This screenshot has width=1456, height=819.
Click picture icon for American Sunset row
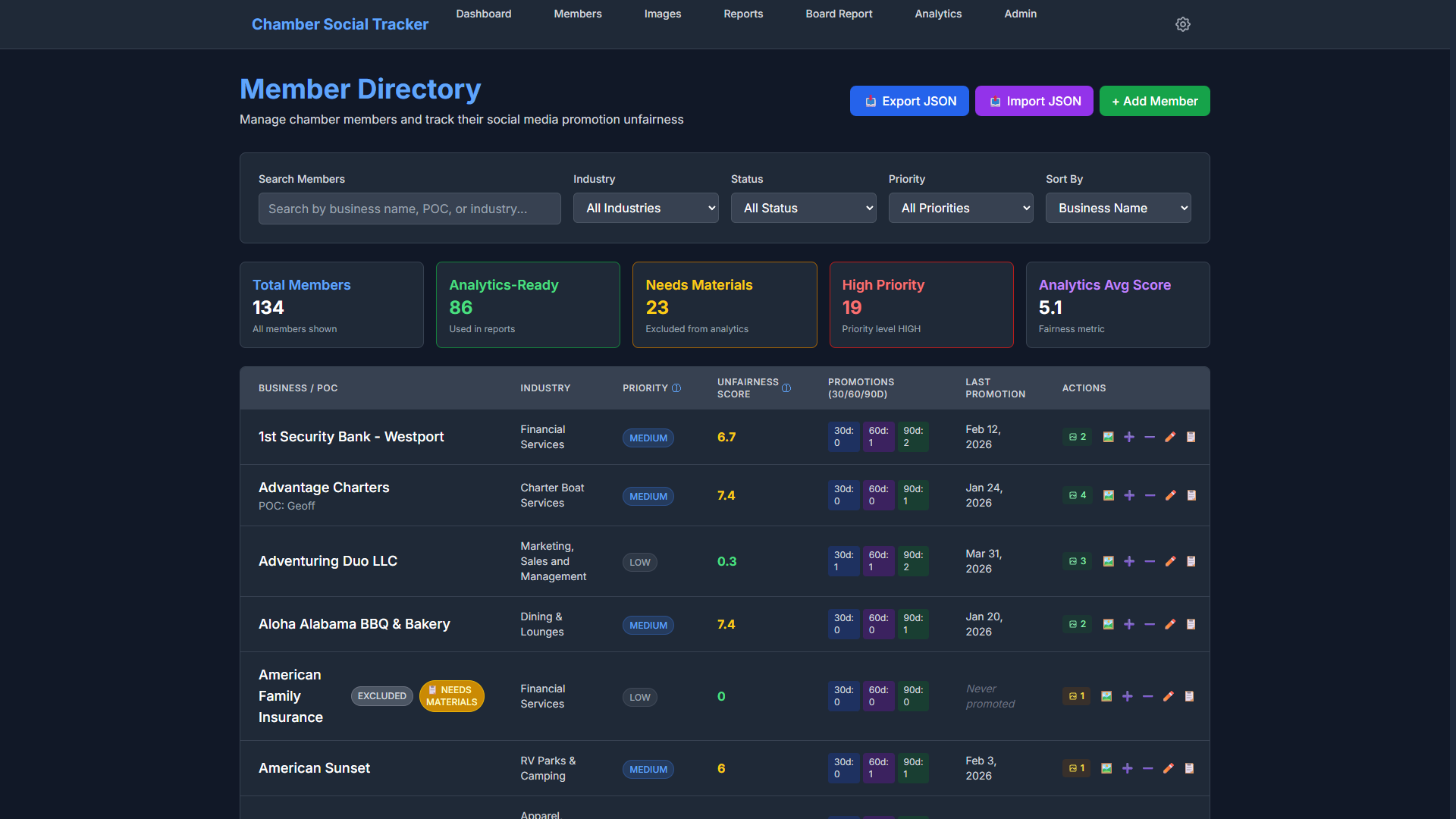(1106, 768)
